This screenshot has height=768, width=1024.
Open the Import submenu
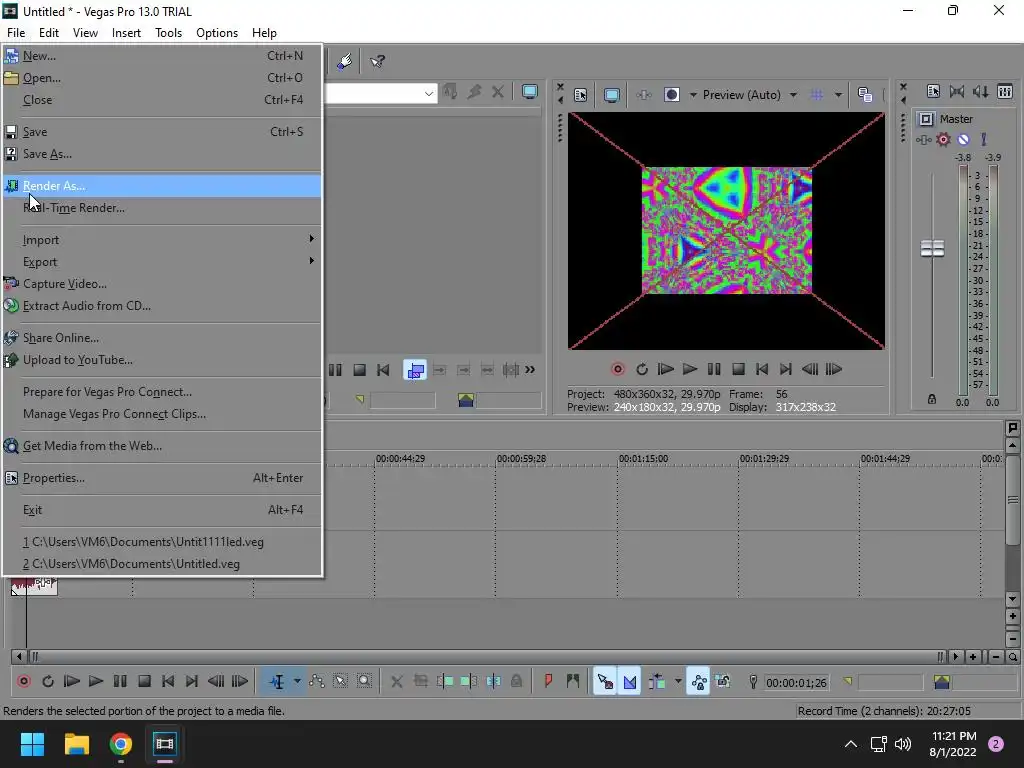161,240
